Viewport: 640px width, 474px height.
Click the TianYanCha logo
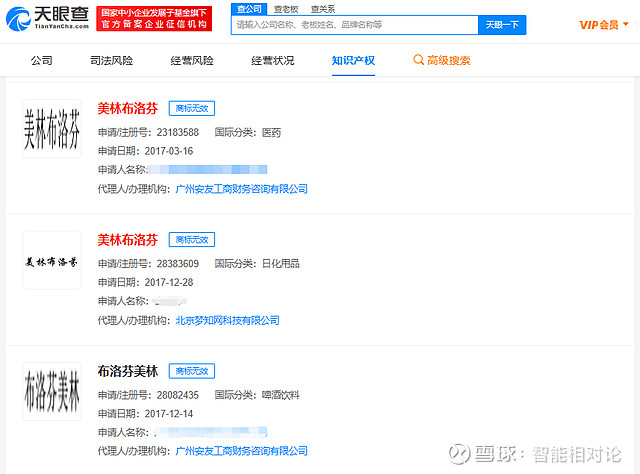coord(47,18)
